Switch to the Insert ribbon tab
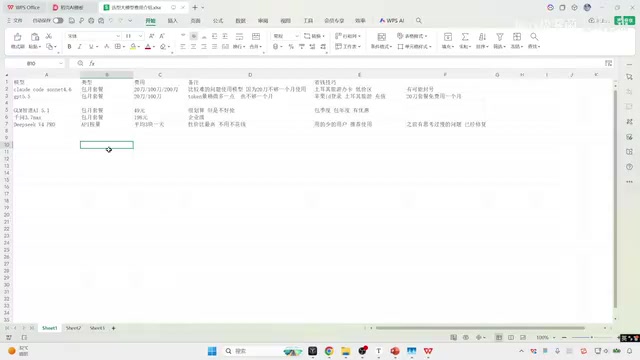 click(173, 20)
